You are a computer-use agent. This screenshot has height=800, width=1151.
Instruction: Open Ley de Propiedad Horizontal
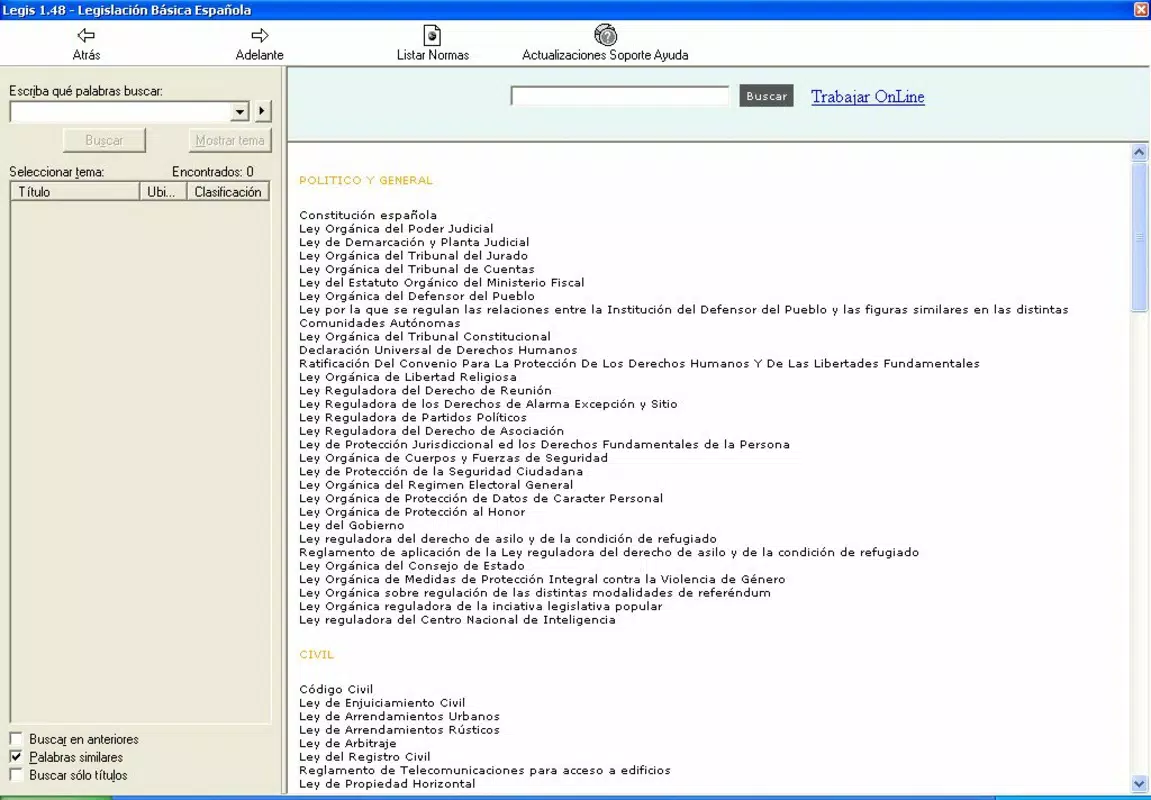[387, 784]
